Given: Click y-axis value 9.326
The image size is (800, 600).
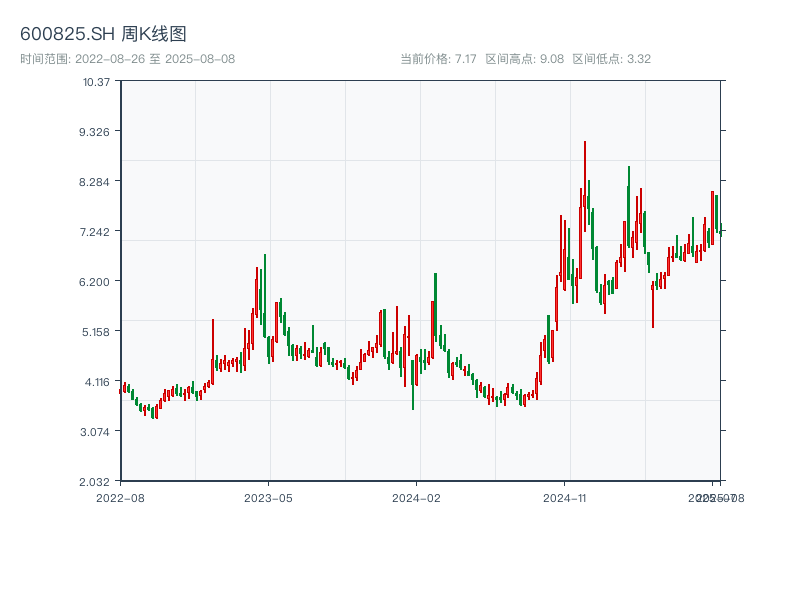Looking at the screenshot, I should pyautogui.click(x=94, y=132).
